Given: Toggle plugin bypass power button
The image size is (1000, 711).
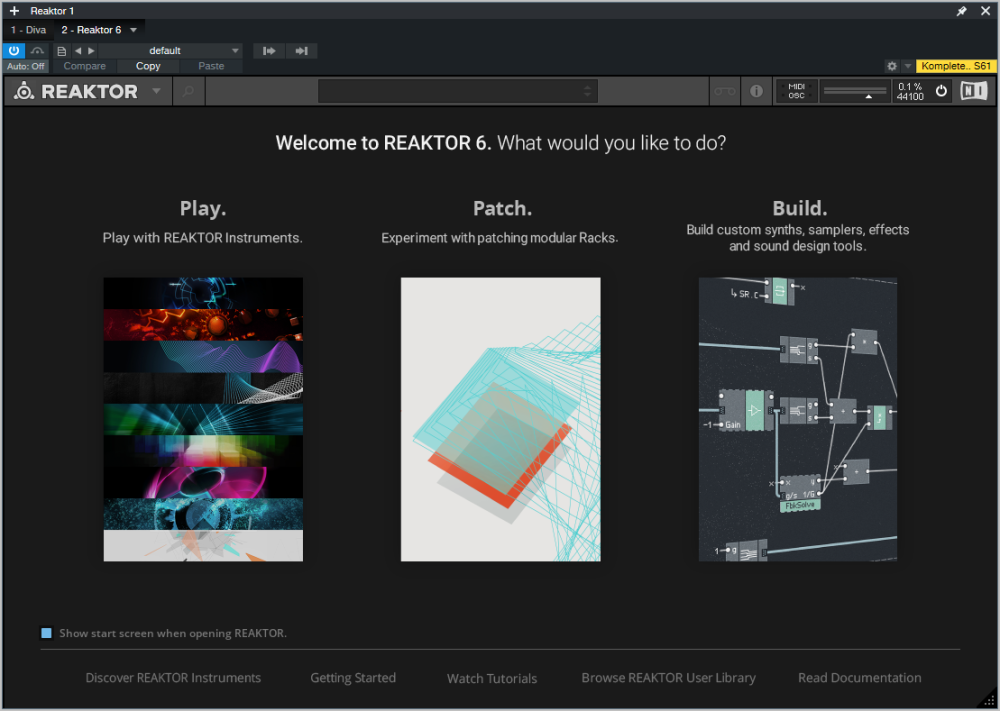Looking at the screenshot, I should pyautogui.click(x=14, y=51).
